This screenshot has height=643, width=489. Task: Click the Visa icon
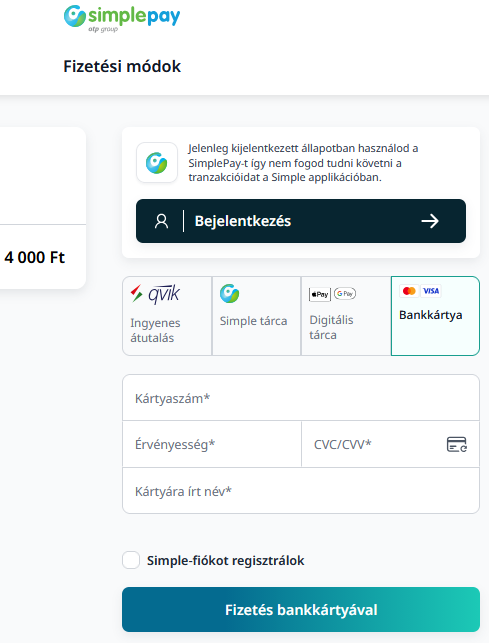(x=431, y=291)
